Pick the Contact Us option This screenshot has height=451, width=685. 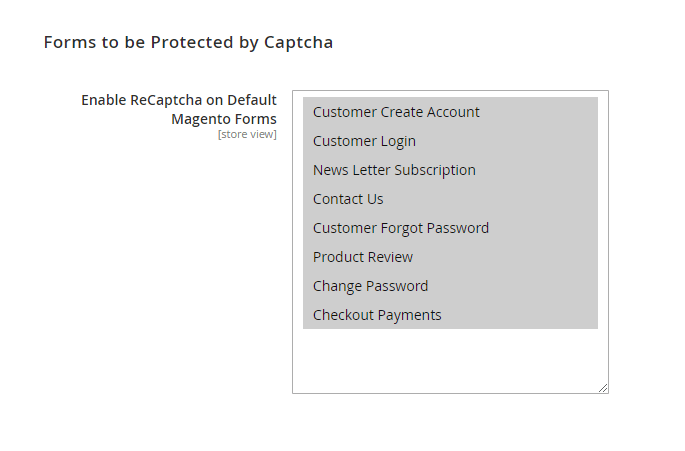[x=348, y=199]
